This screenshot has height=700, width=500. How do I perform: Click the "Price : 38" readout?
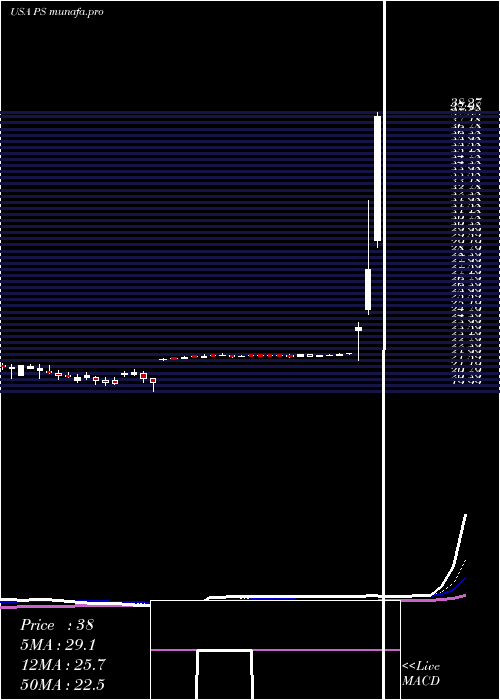coord(57,625)
